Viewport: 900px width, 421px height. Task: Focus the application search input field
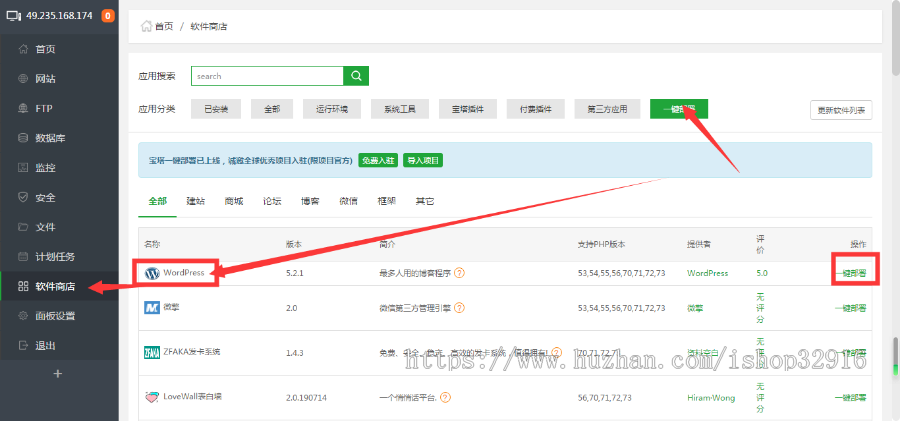pos(267,76)
